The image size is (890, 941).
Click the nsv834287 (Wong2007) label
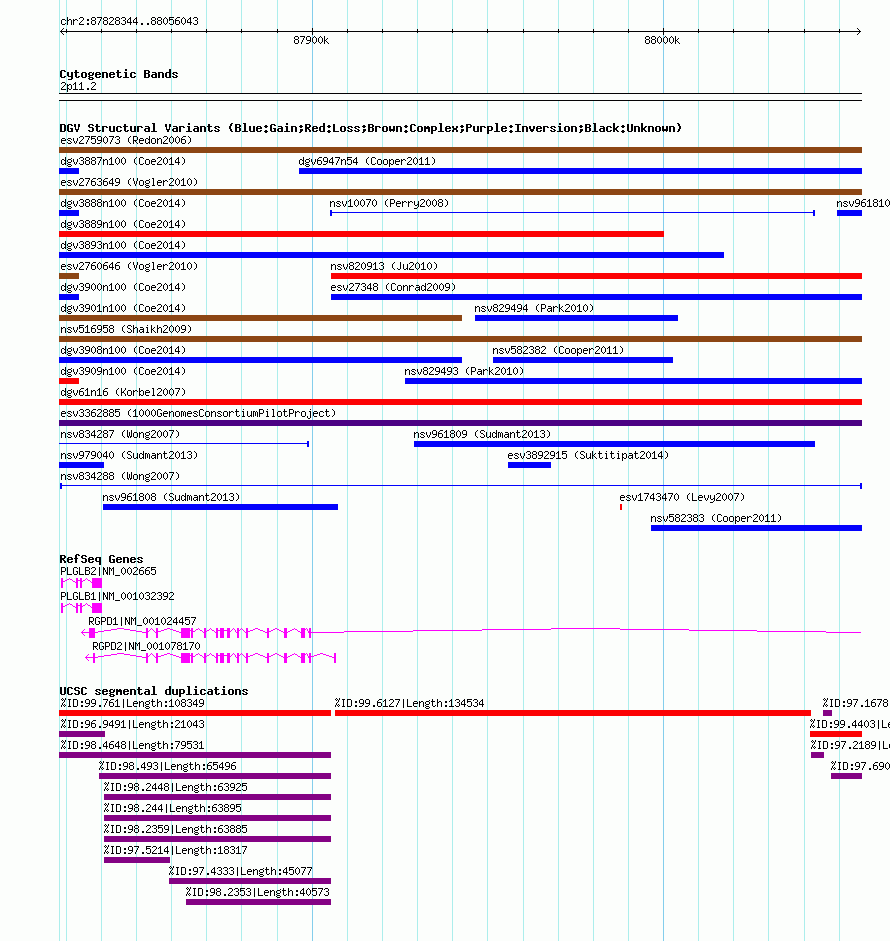pos(120,434)
